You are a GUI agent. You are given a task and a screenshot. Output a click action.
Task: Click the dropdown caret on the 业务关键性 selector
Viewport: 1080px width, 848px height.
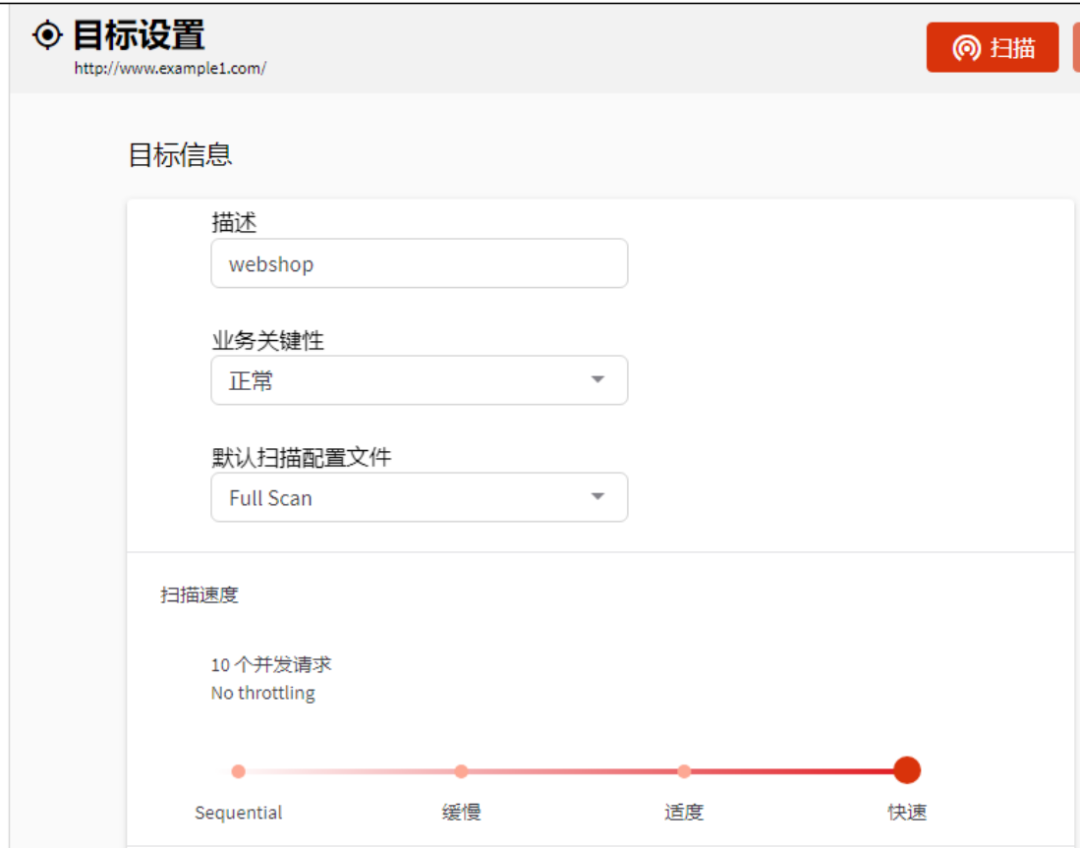tap(597, 380)
